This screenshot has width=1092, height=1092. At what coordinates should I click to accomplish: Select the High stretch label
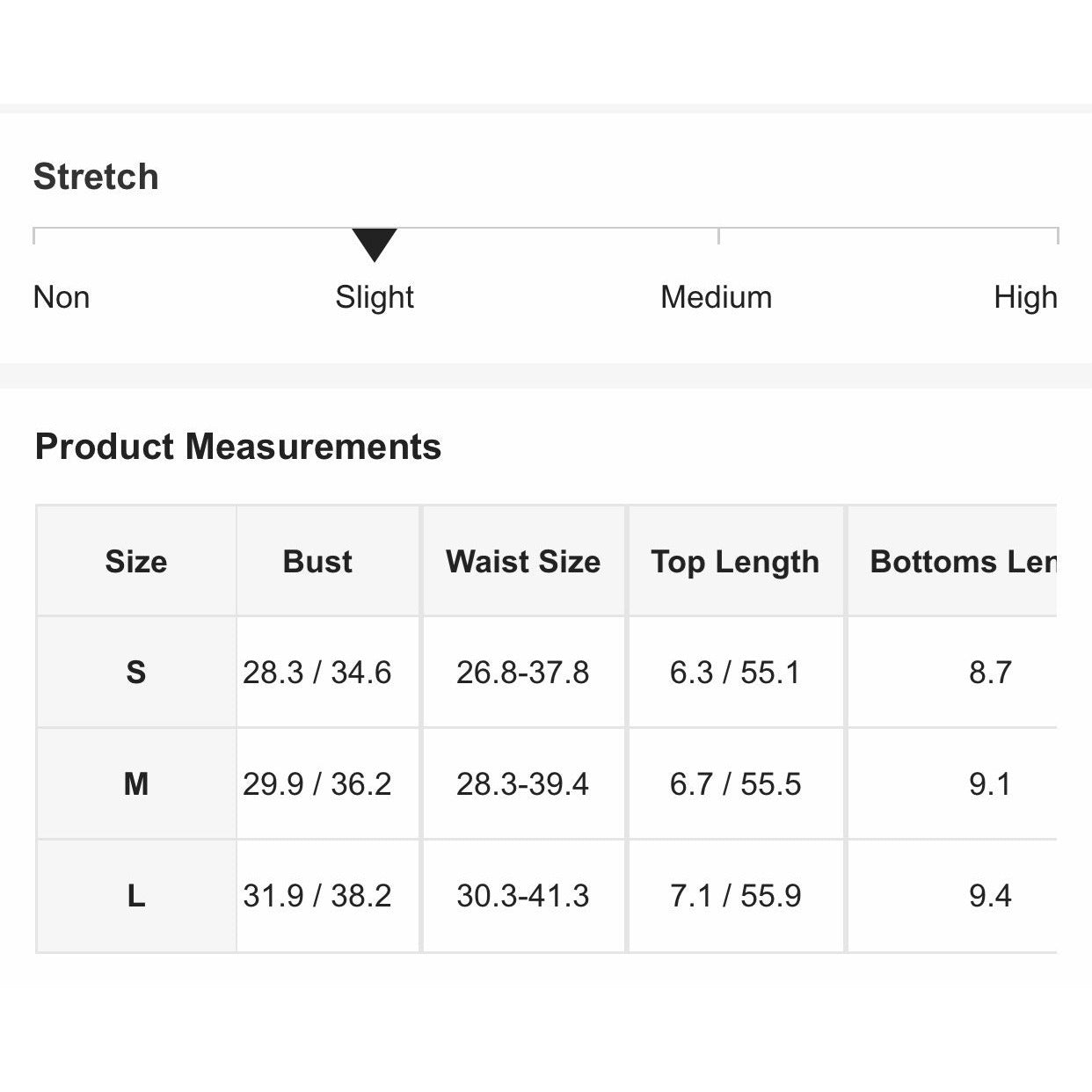(1025, 297)
